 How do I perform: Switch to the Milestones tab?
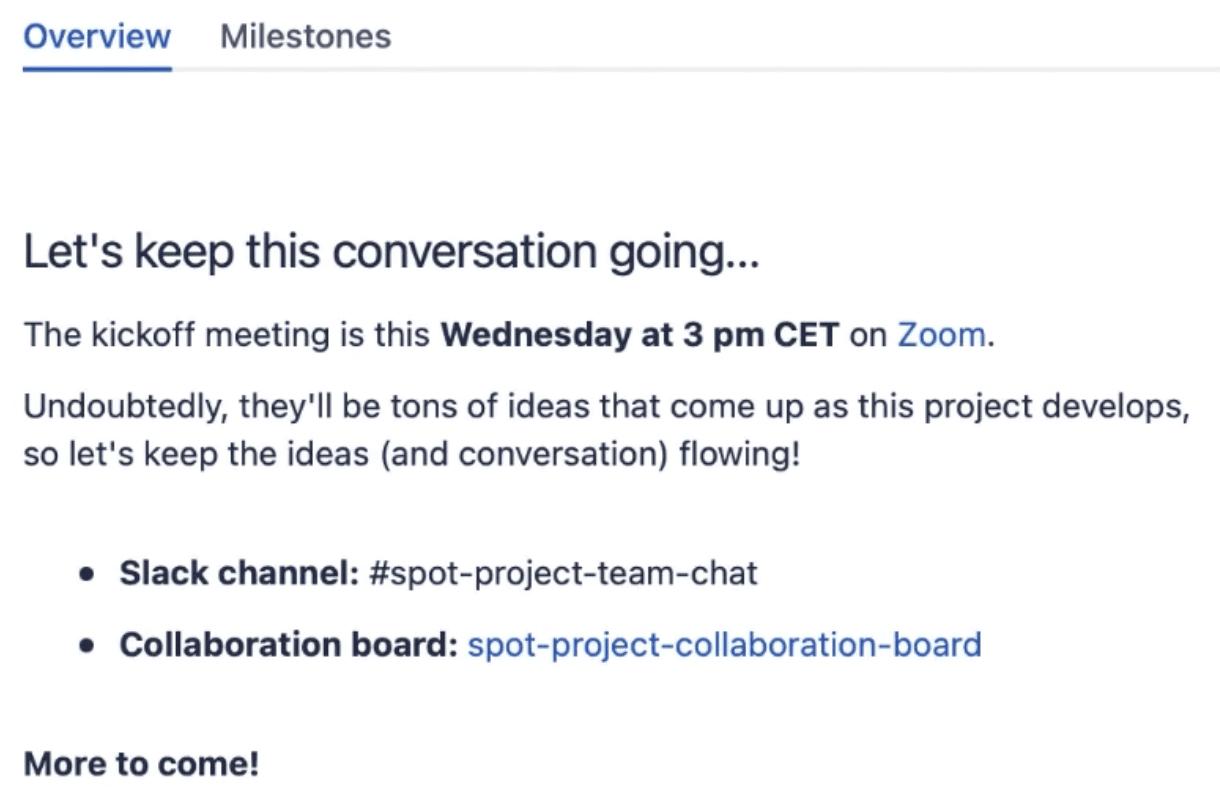pyautogui.click(x=305, y=37)
